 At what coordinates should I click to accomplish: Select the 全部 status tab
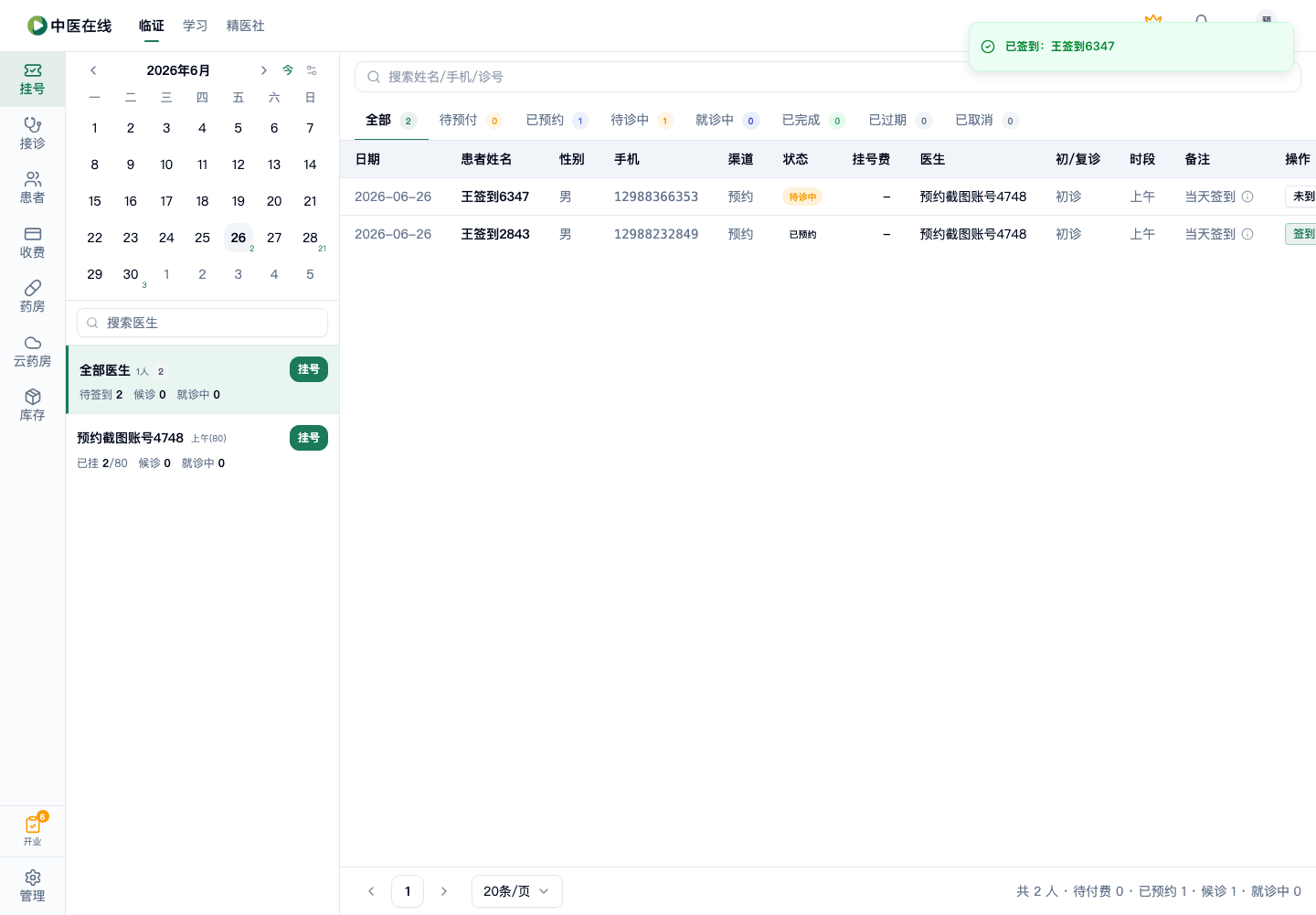coord(390,120)
